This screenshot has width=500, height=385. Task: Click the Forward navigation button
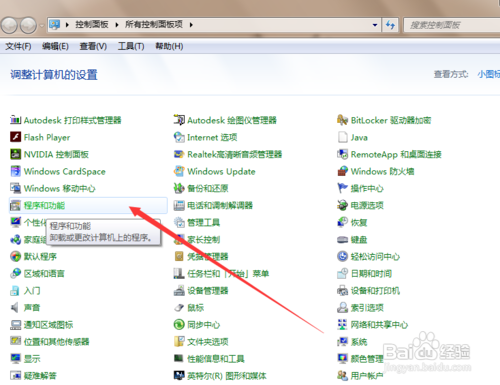click(x=28, y=25)
